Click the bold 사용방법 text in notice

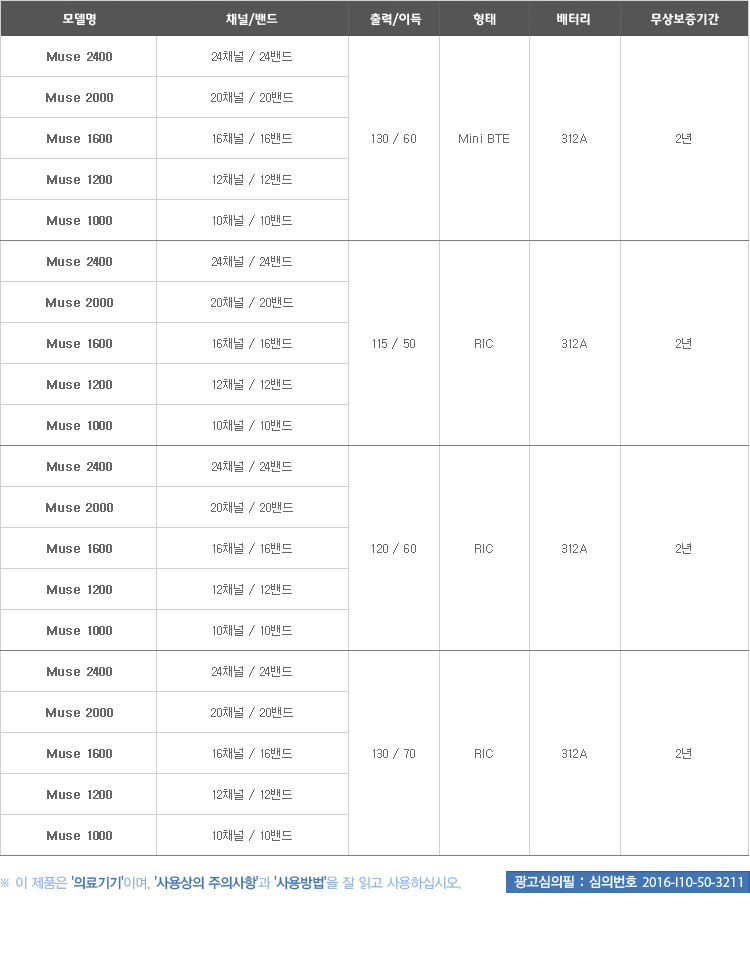point(300,882)
